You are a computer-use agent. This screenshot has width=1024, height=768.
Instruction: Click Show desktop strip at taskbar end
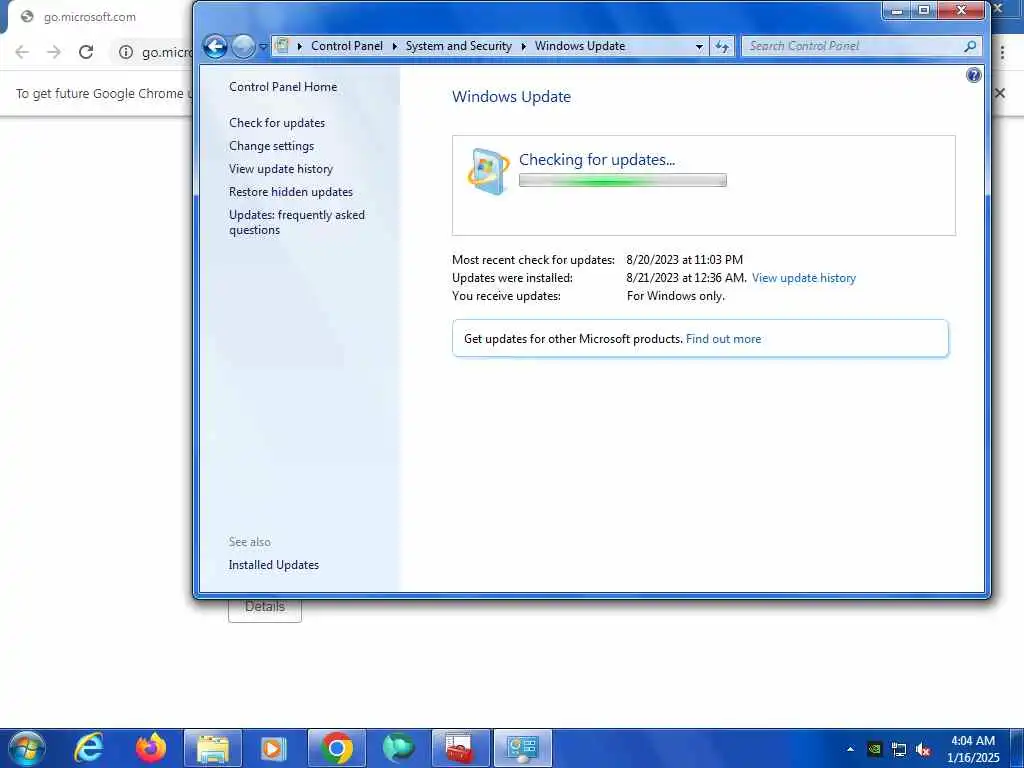click(1017, 748)
